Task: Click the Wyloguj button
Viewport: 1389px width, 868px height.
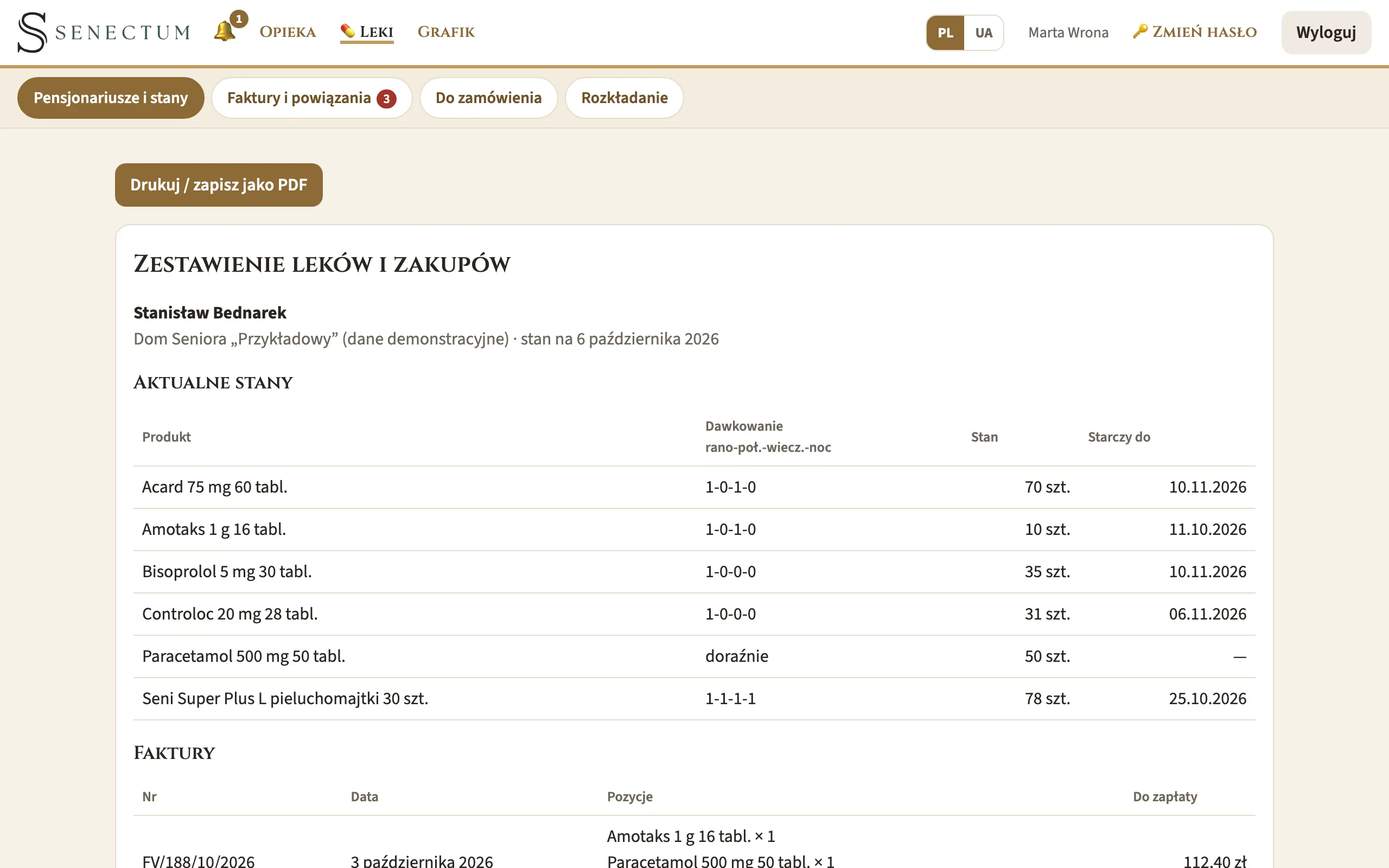Action: [x=1326, y=33]
